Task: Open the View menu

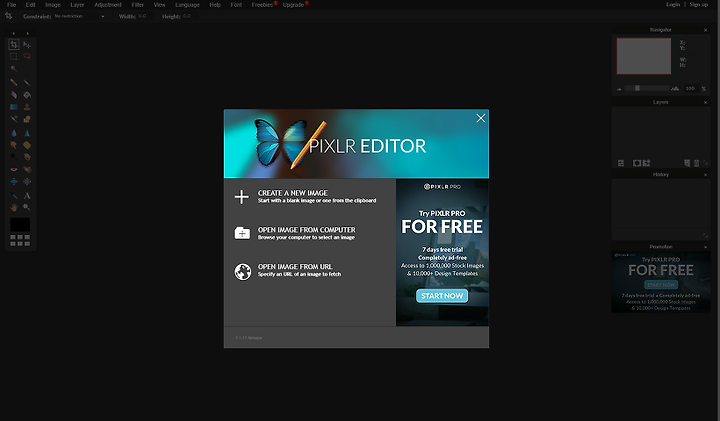Action: click(x=159, y=5)
